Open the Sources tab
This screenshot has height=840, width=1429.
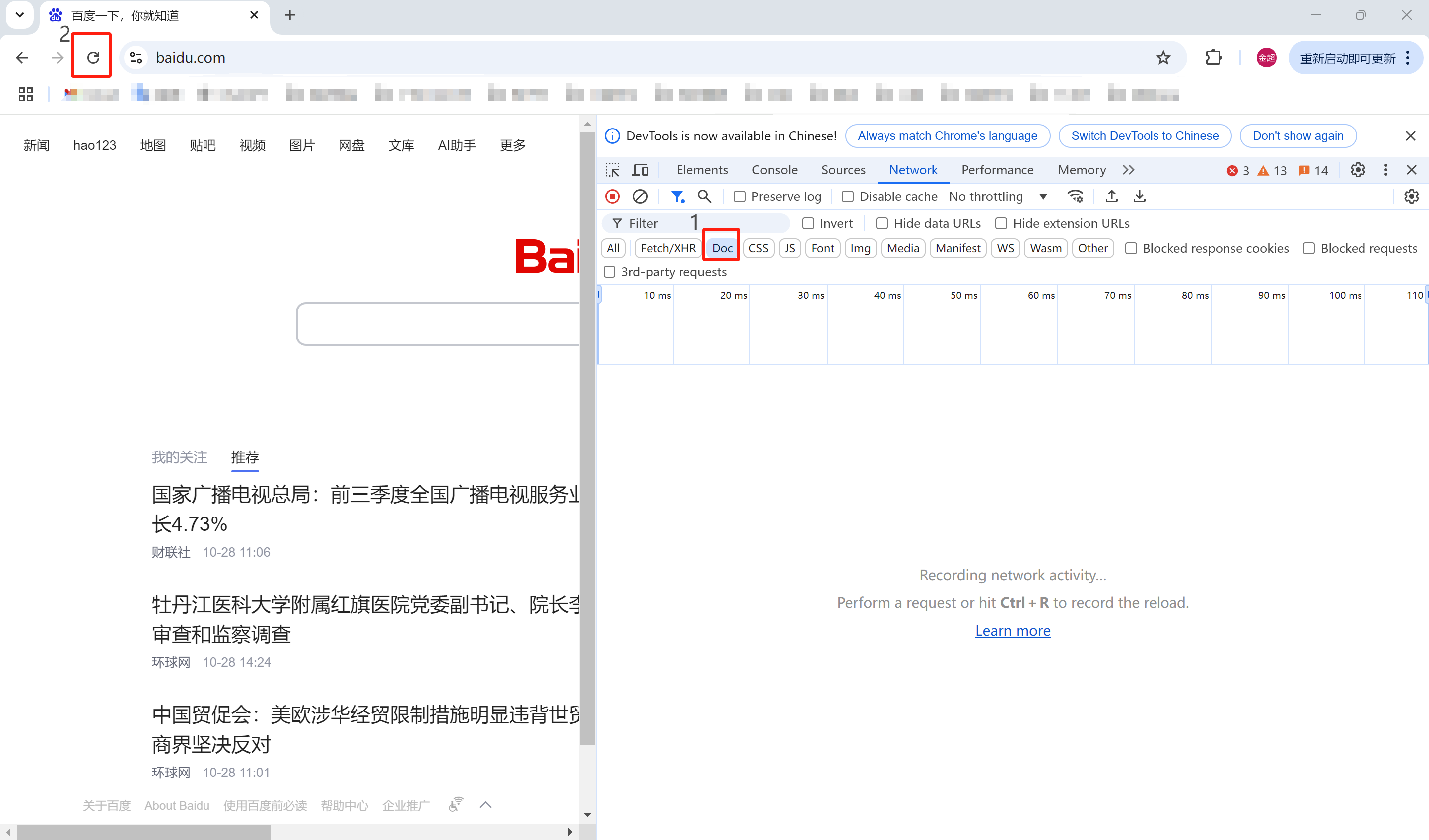(843, 170)
